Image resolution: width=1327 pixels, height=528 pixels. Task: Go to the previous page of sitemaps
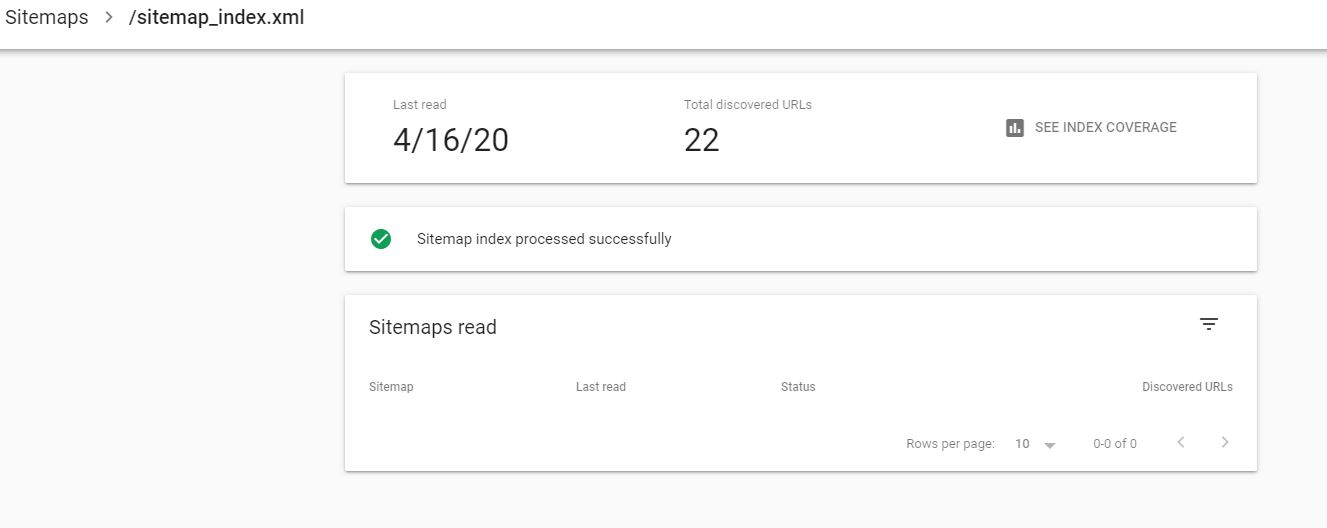(x=1181, y=443)
